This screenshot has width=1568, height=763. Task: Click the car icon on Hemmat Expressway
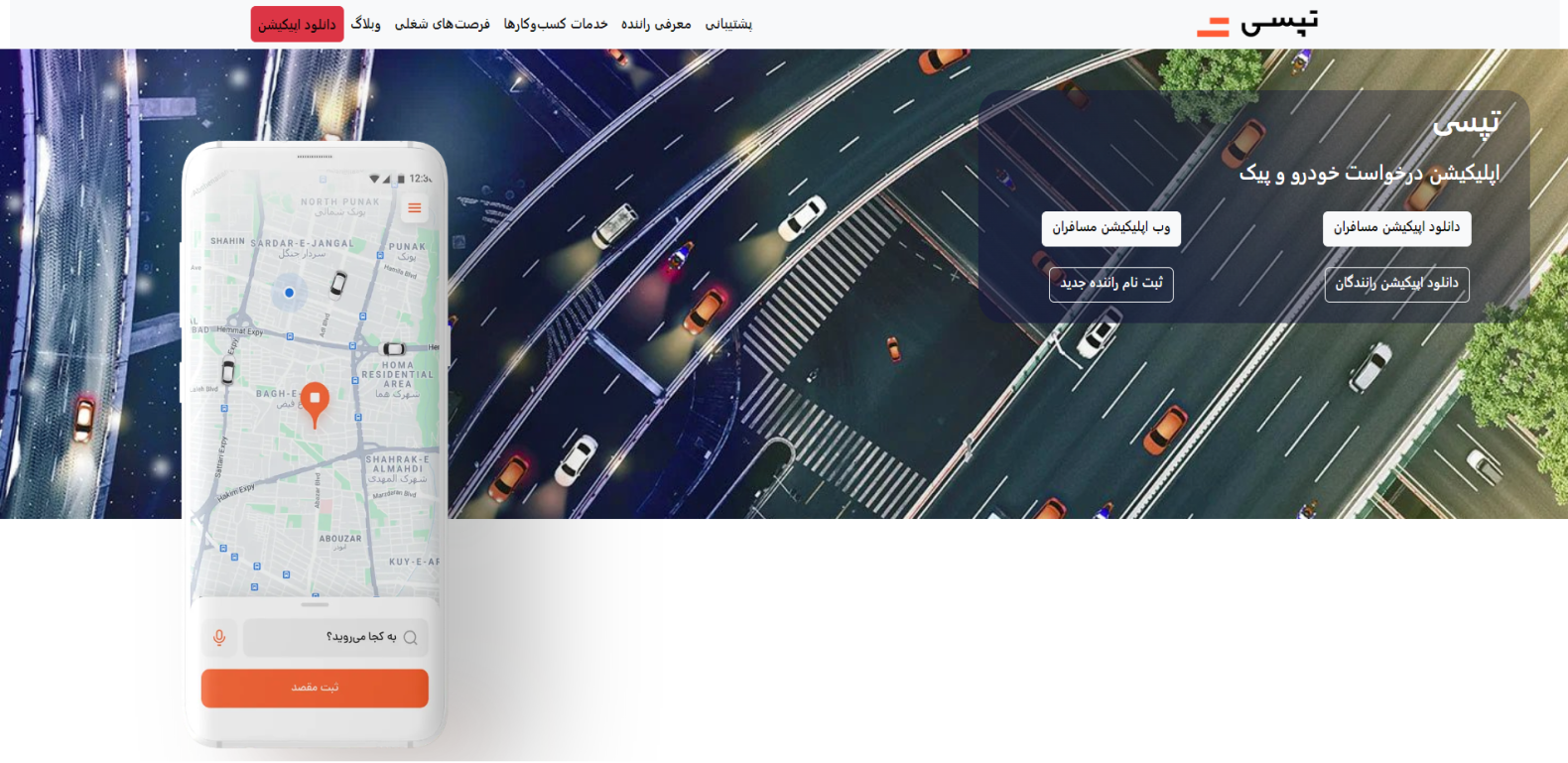pyautogui.click(x=394, y=348)
